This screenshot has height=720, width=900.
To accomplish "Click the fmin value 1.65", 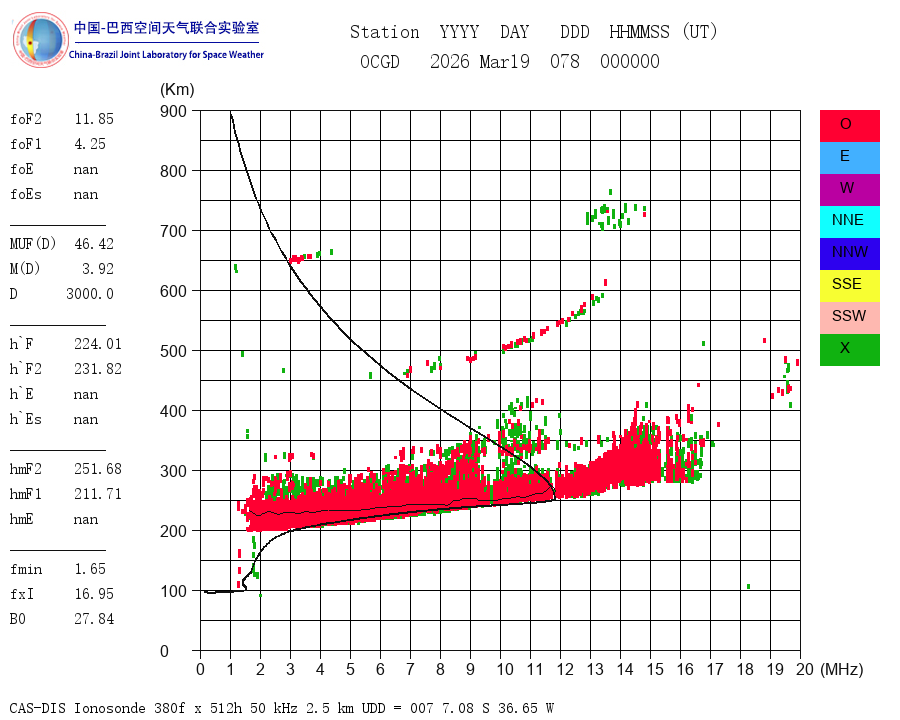I will (x=90, y=569).
